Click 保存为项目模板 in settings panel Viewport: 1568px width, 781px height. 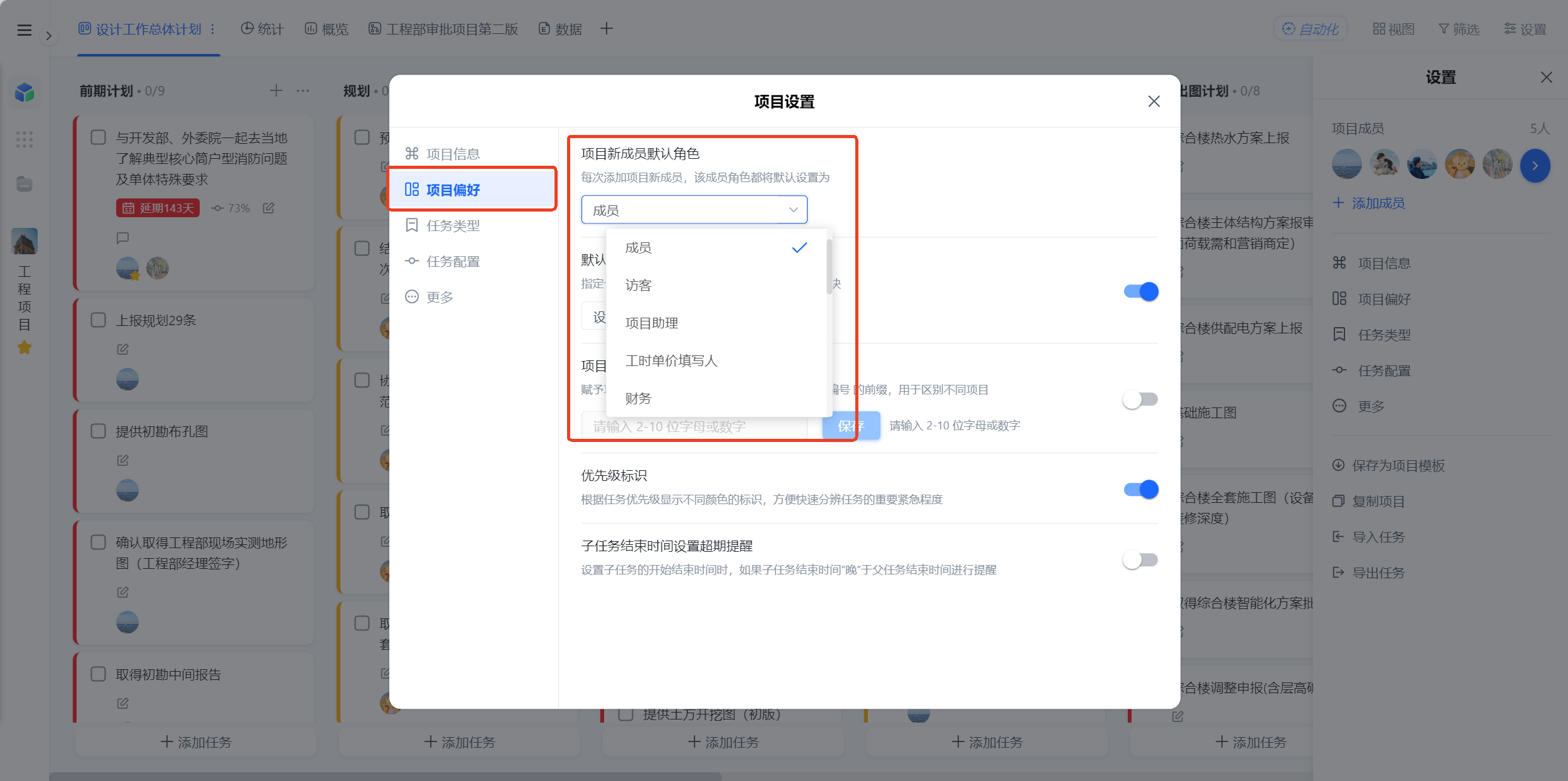point(1389,465)
